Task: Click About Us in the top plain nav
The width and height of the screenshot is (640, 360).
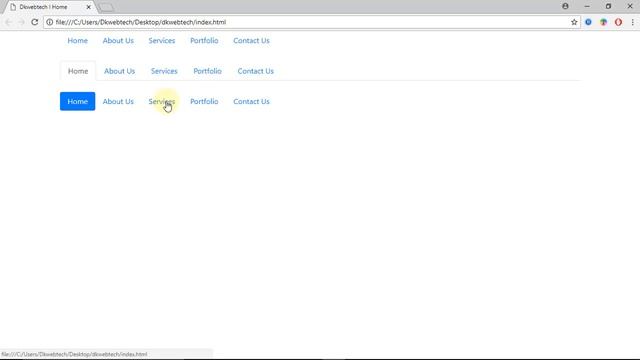Action: (118, 40)
